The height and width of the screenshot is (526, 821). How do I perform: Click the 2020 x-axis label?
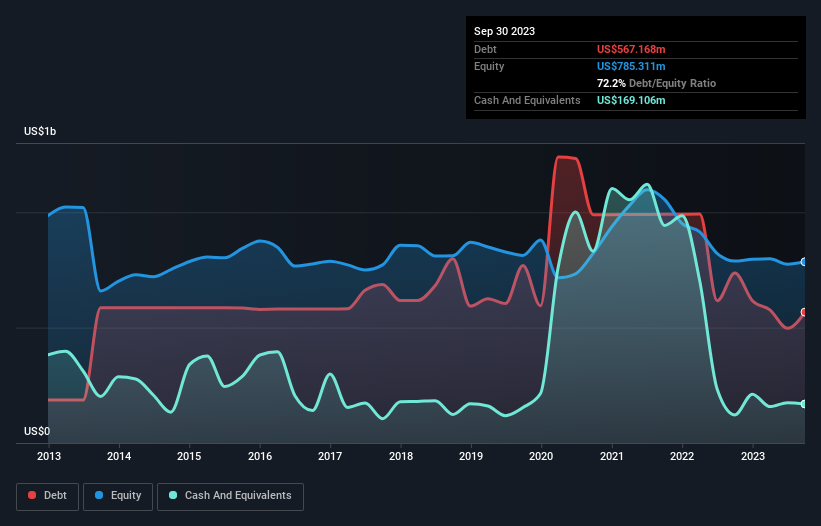coord(541,456)
